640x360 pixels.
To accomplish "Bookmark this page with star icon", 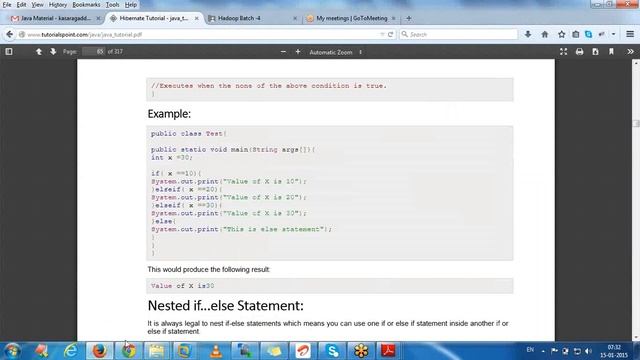I will tap(562, 34).
